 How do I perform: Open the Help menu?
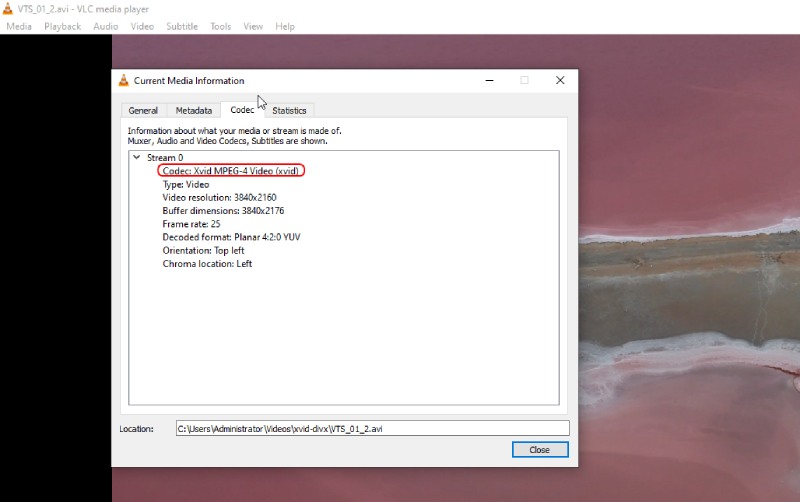tap(285, 27)
